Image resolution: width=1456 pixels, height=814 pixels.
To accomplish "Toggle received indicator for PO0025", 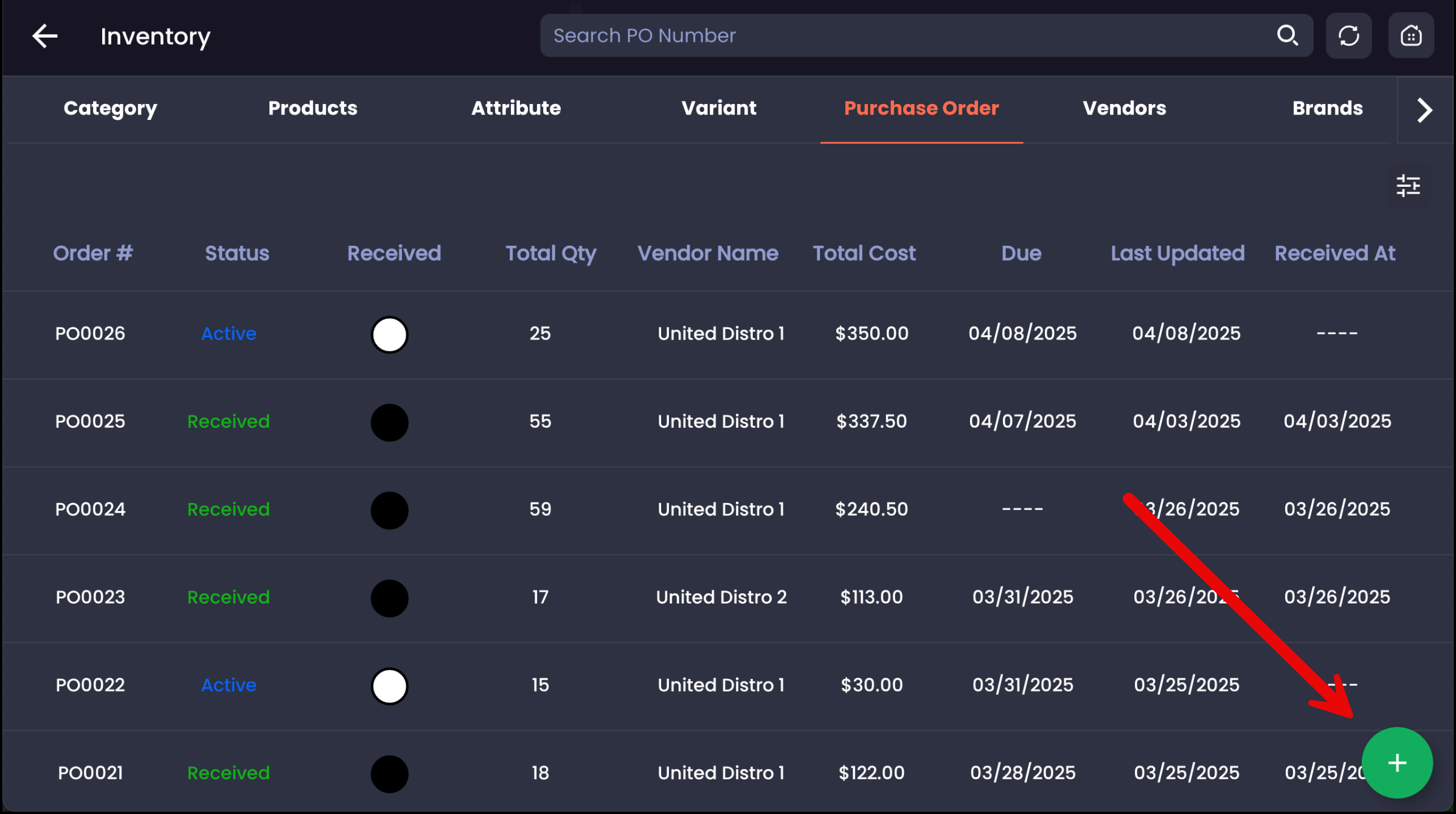I will click(389, 422).
